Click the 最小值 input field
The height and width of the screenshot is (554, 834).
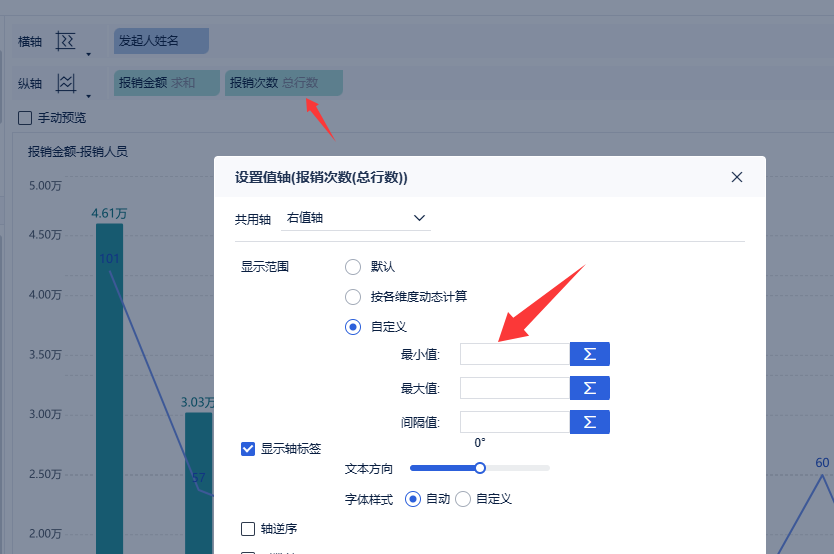tap(515, 354)
